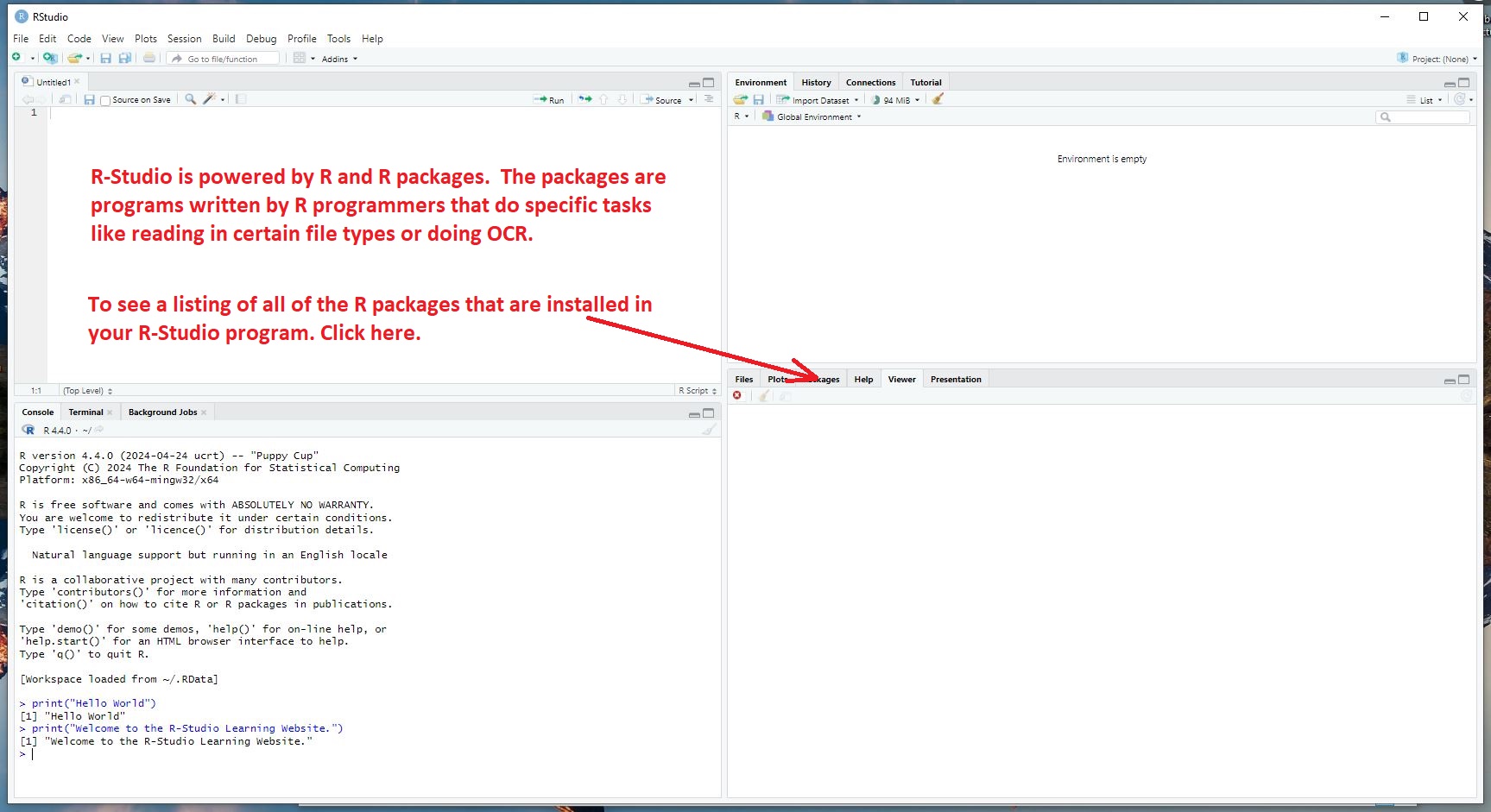Open the Import Dataset dropdown
This screenshot has height=812, width=1491.
point(819,100)
